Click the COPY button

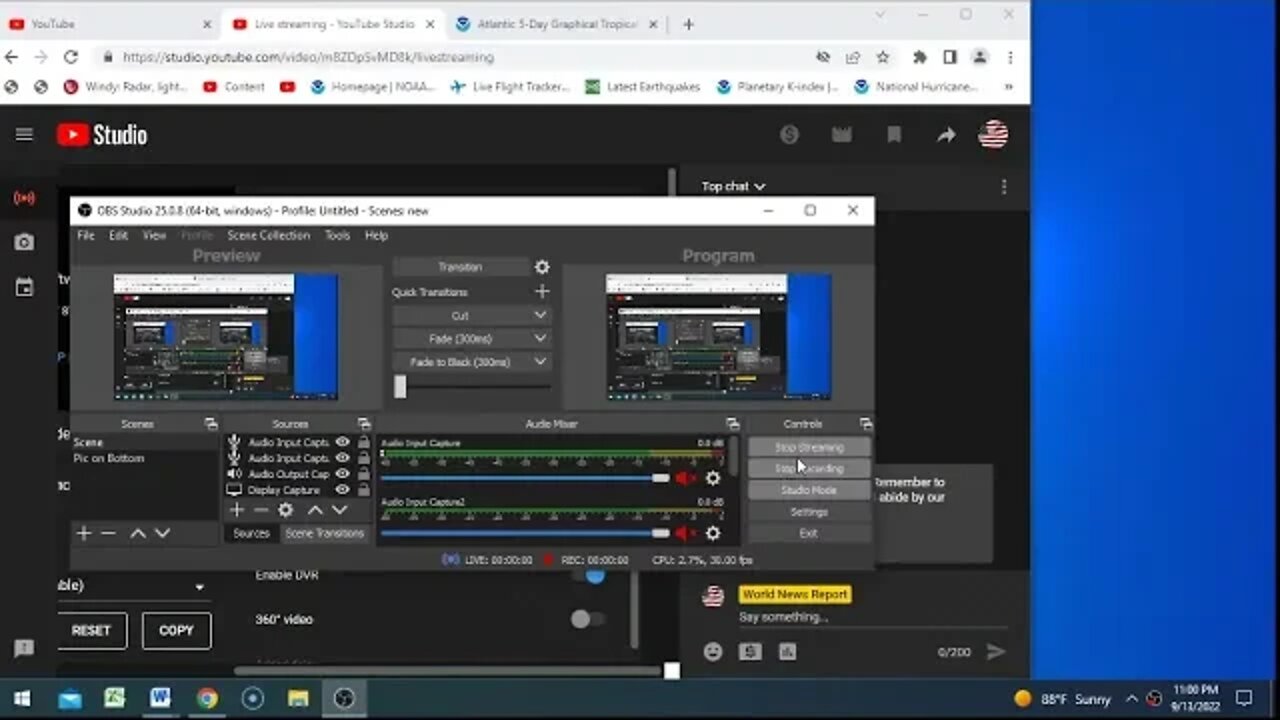(176, 631)
